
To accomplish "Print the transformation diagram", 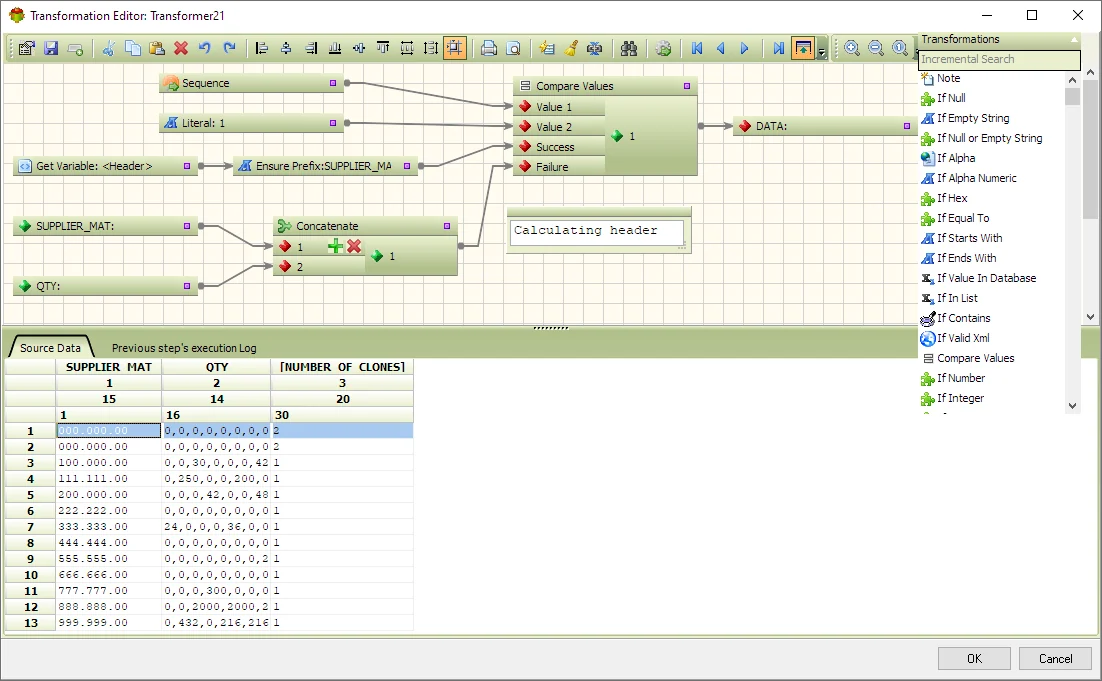I will click(489, 48).
